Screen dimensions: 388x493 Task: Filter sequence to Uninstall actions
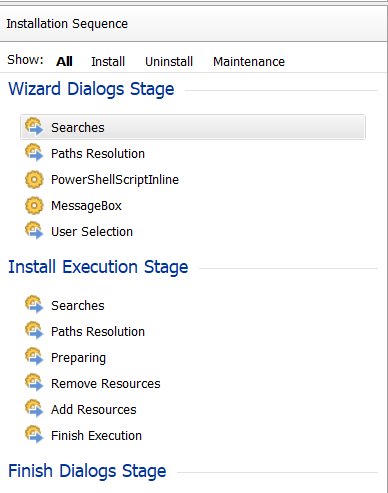[169, 62]
